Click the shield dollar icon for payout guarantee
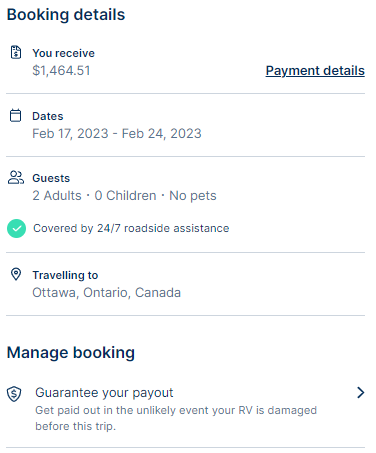 click(14, 394)
